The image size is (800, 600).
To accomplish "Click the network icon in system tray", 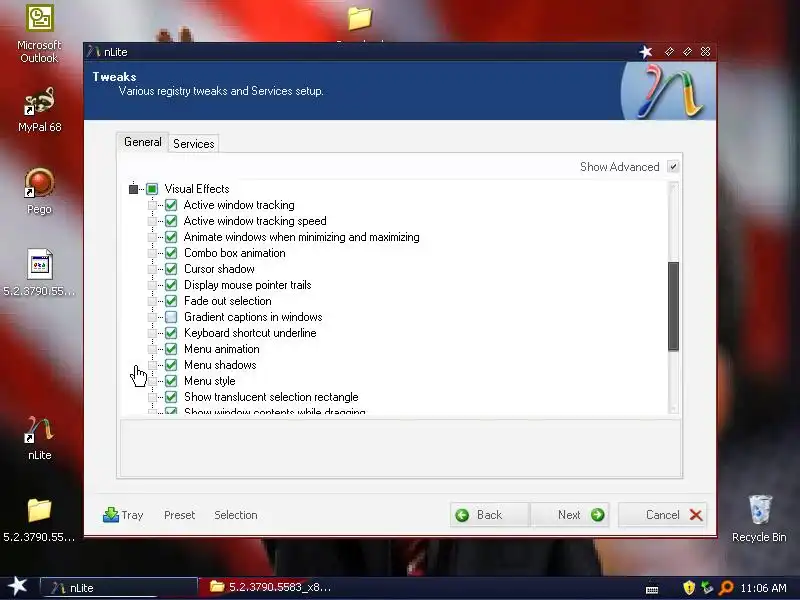I will (x=707, y=588).
